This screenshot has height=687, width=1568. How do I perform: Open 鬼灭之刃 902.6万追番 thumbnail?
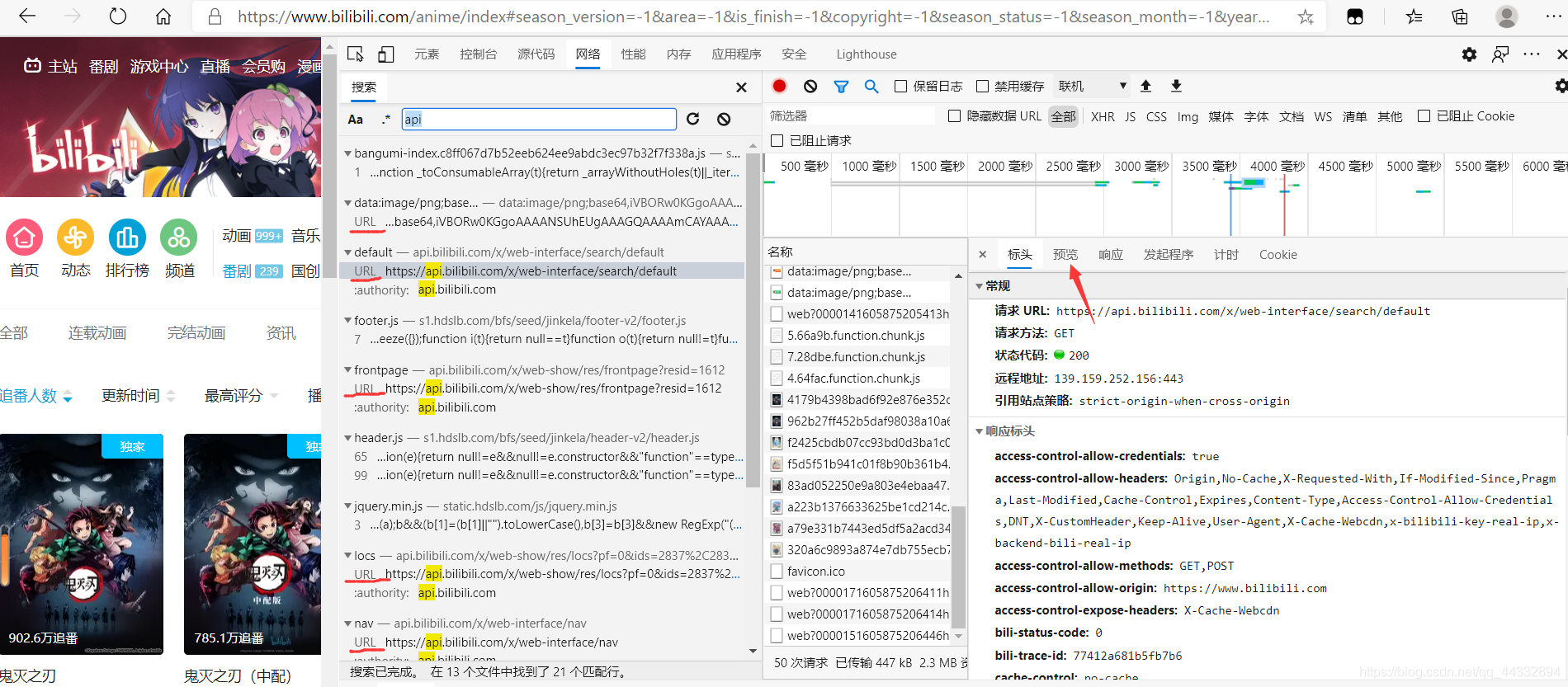coord(82,544)
